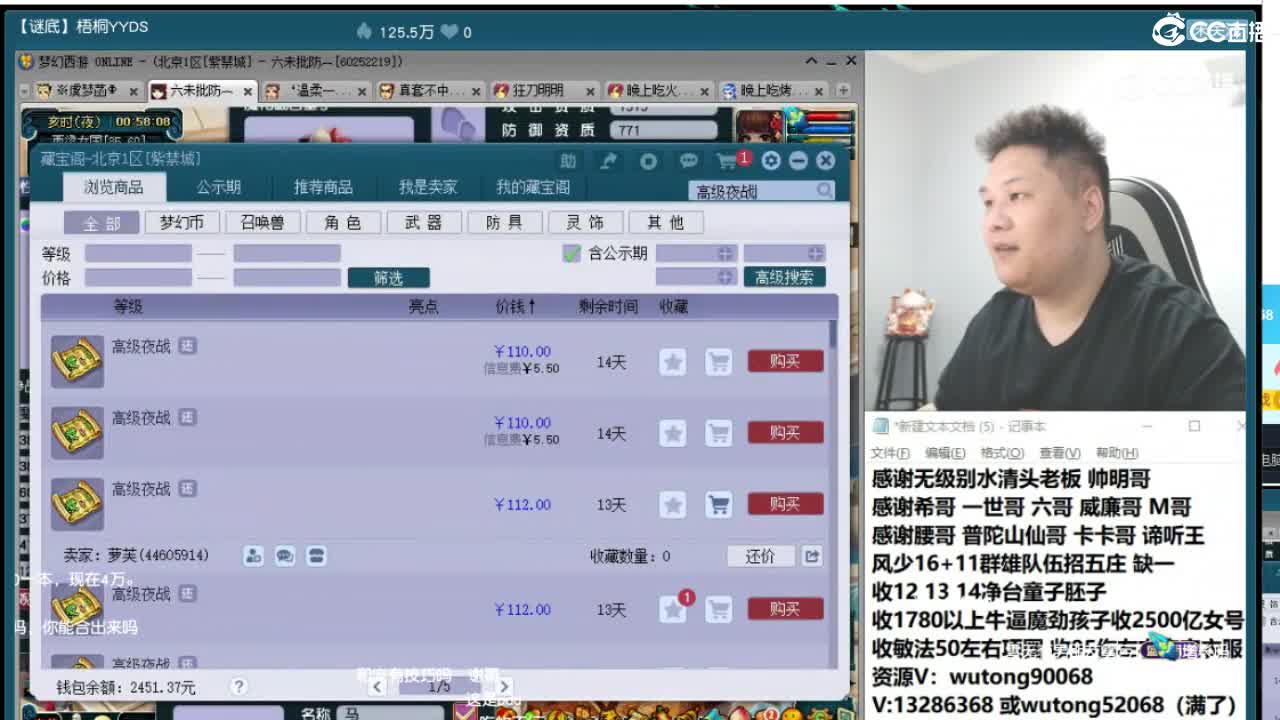Click maximum 价格 input field
This screenshot has width=1280, height=720.
coord(287,277)
